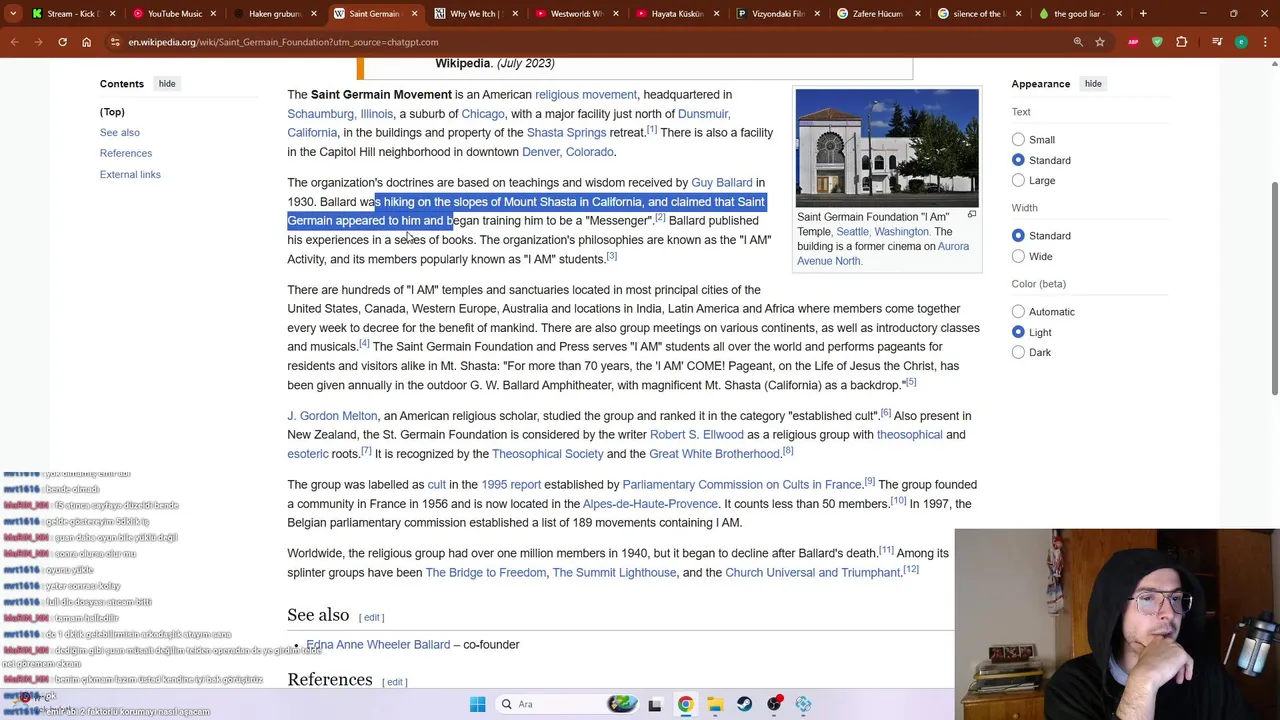Hide the Contents sidebar
This screenshot has width=1280, height=720.
tap(167, 84)
